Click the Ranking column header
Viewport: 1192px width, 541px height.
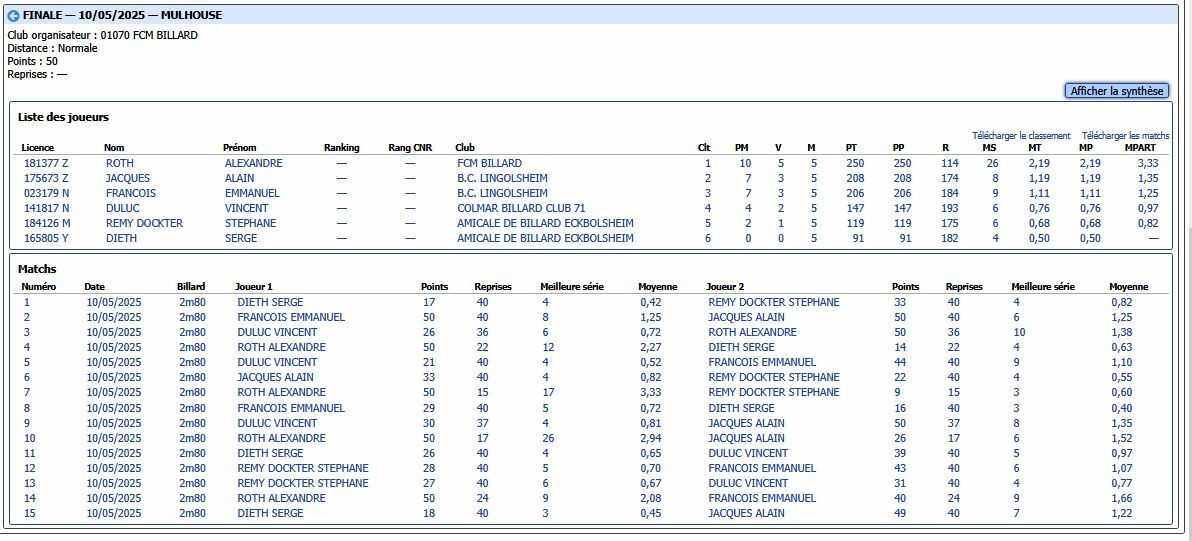pos(341,148)
